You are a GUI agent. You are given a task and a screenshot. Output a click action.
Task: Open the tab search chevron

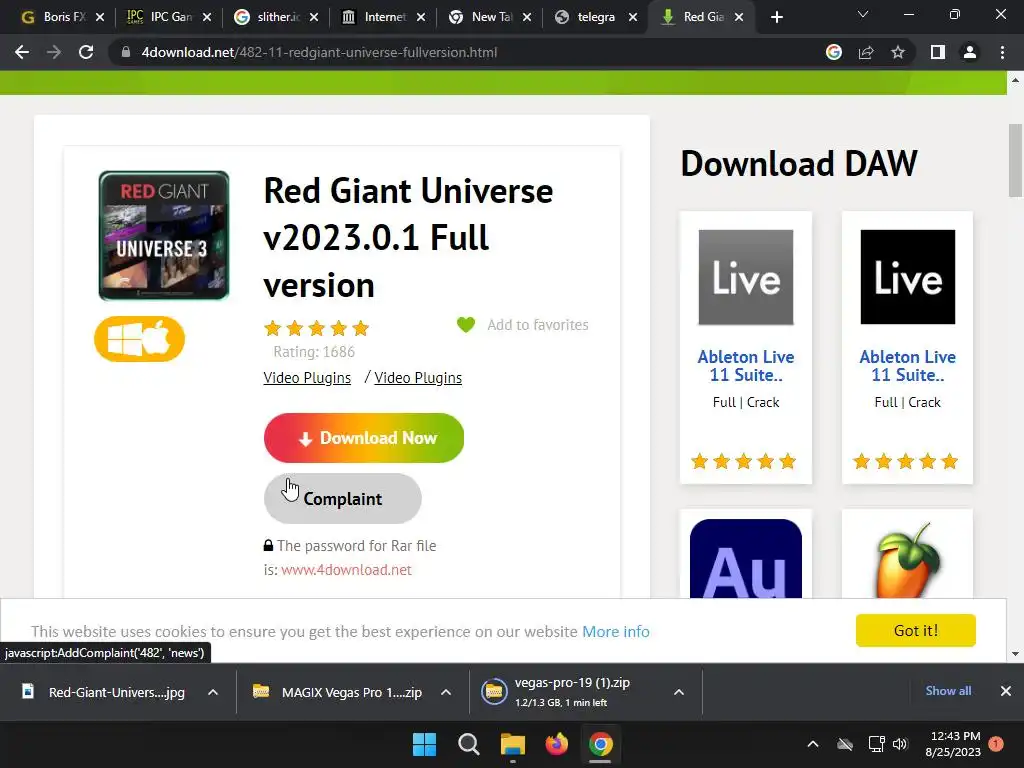tap(863, 14)
